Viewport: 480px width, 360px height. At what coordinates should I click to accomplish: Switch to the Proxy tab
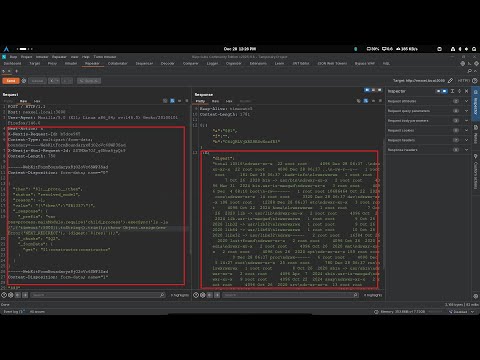[52, 63]
